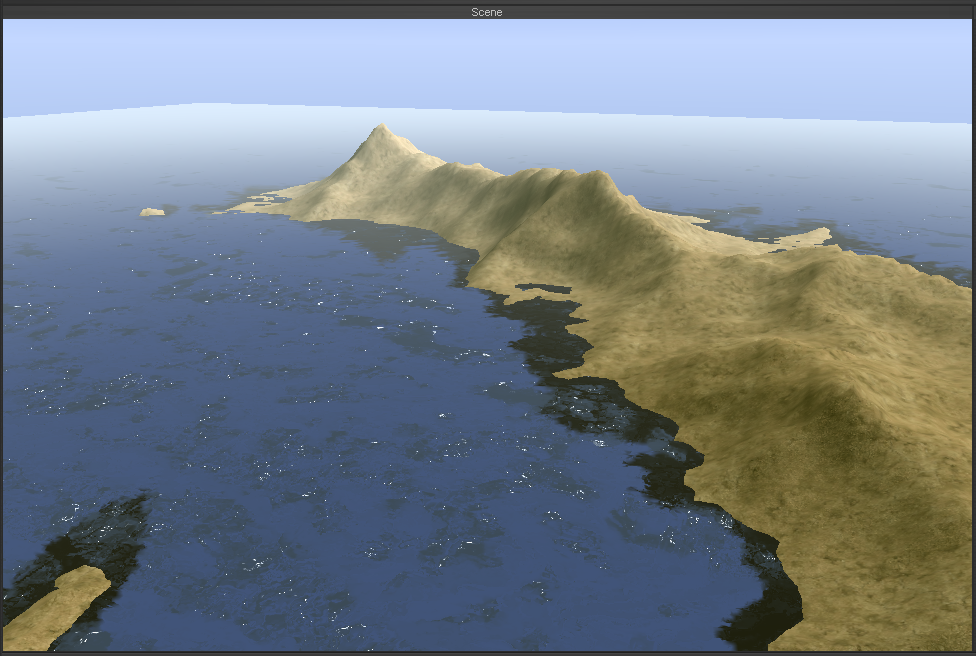Click the sandy island in the bottom-left corner
This screenshot has width=976, height=656.
coord(55,607)
